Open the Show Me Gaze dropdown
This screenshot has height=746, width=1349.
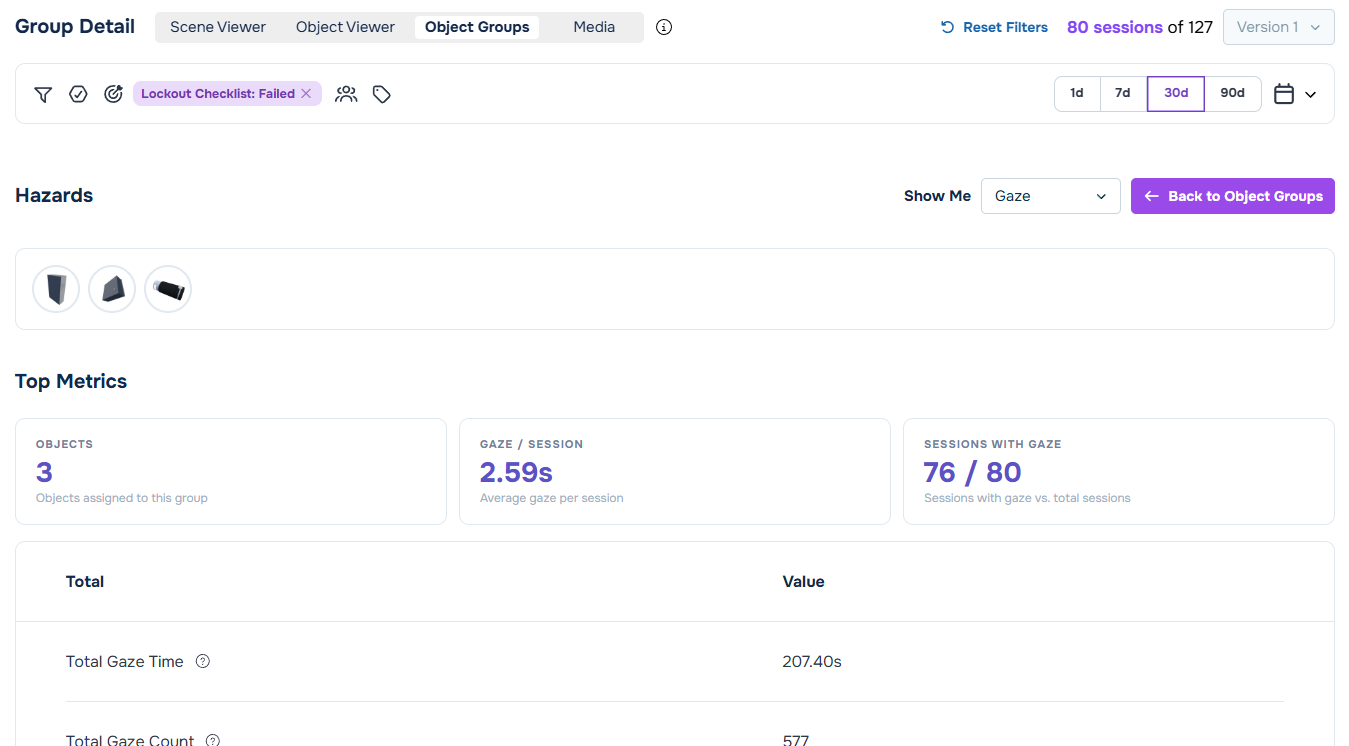1050,196
